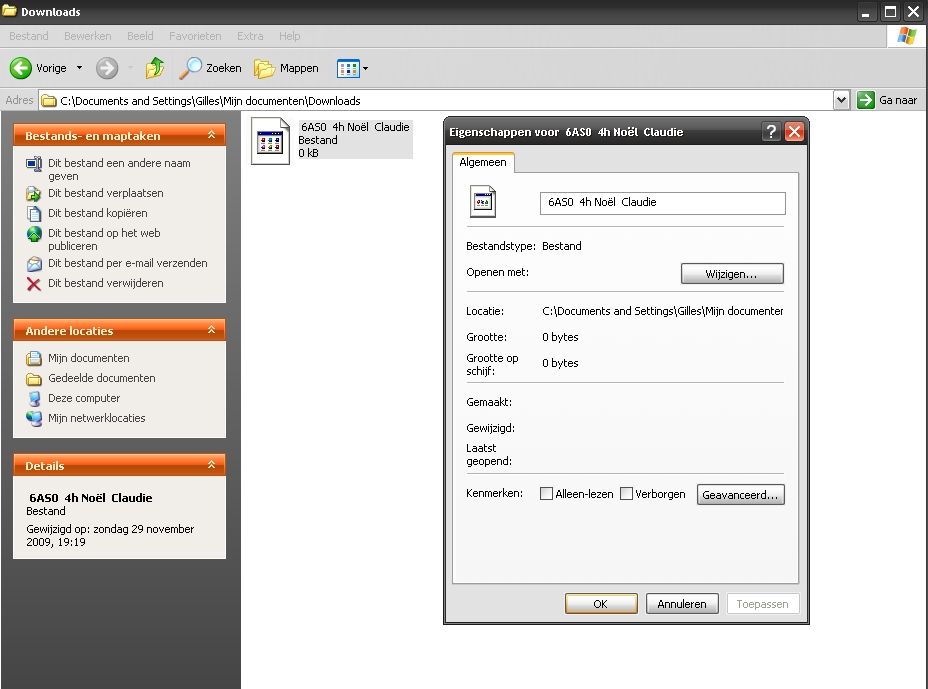Select the Algemeen tab

[483, 162]
